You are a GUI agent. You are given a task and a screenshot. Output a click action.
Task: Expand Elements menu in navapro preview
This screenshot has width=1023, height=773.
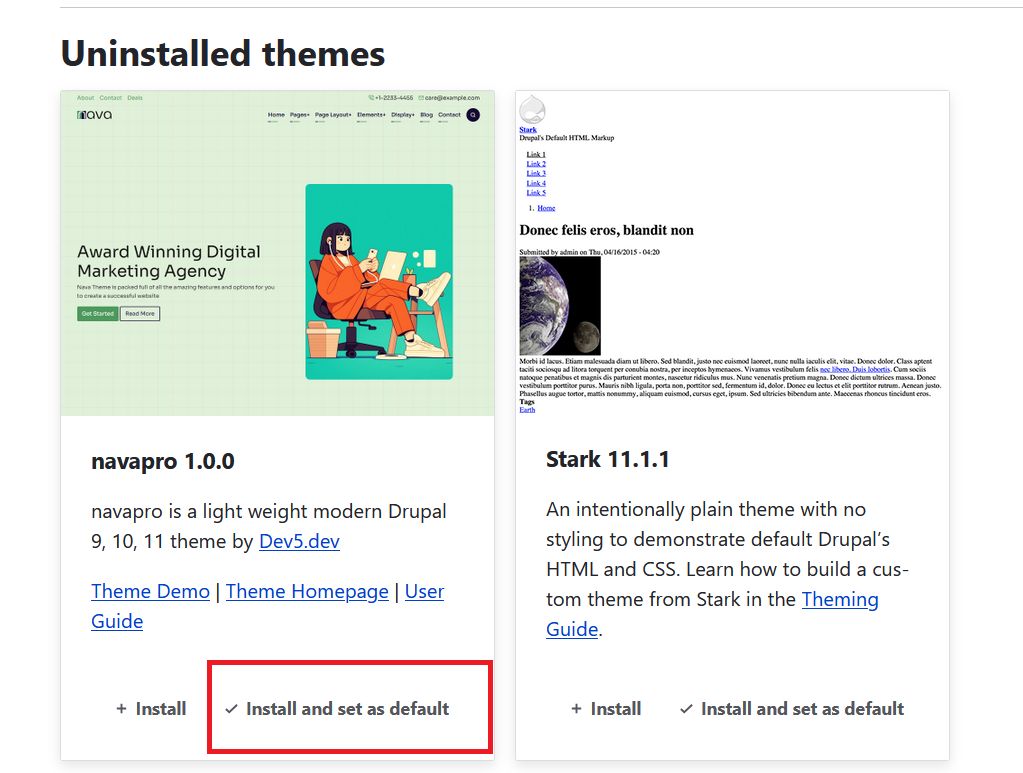pos(371,115)
